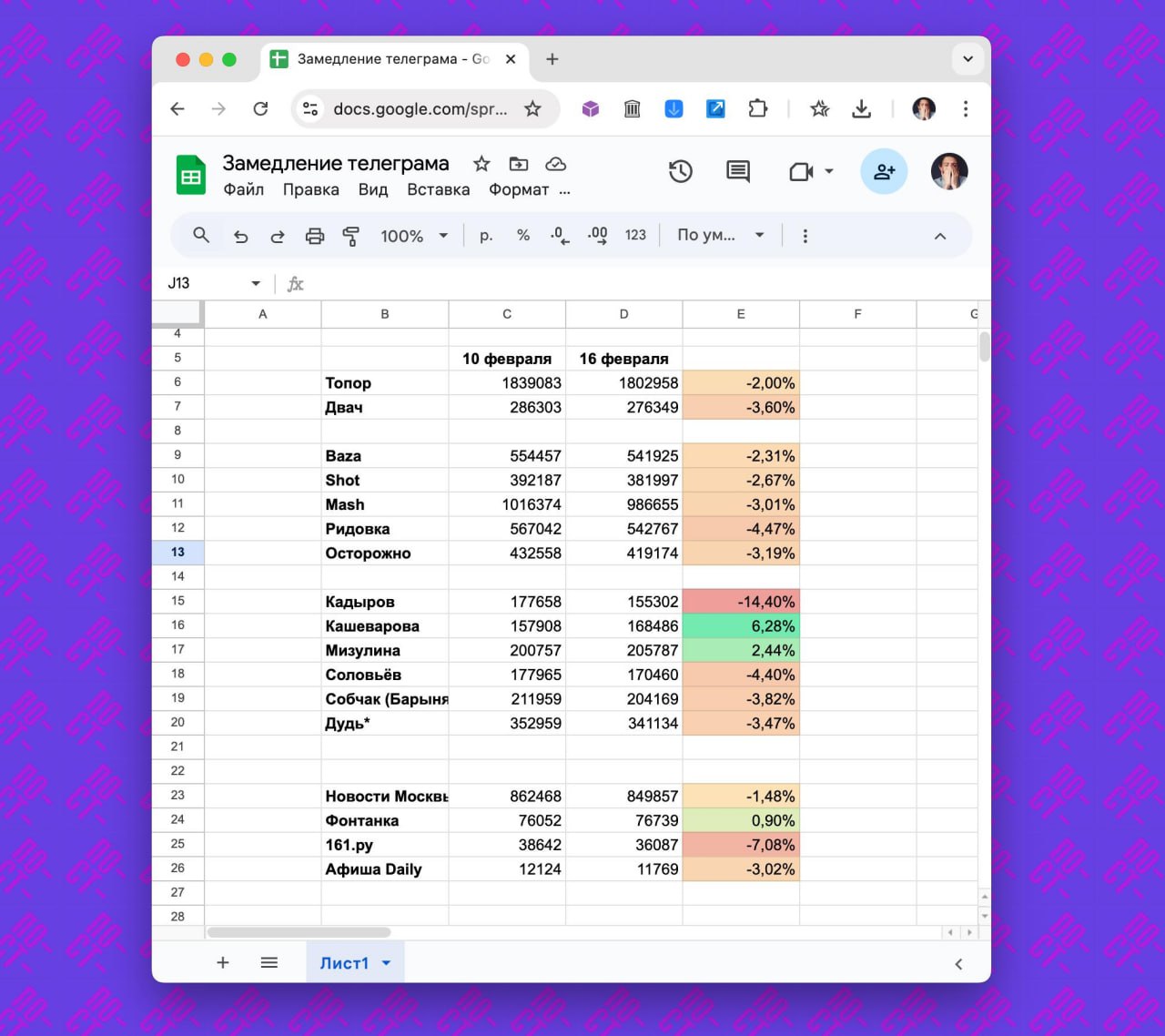Viewport: 1165px width, 1036px height.
Task: Open the font dropdown По ум...
Action: click(x=720, y=235)
